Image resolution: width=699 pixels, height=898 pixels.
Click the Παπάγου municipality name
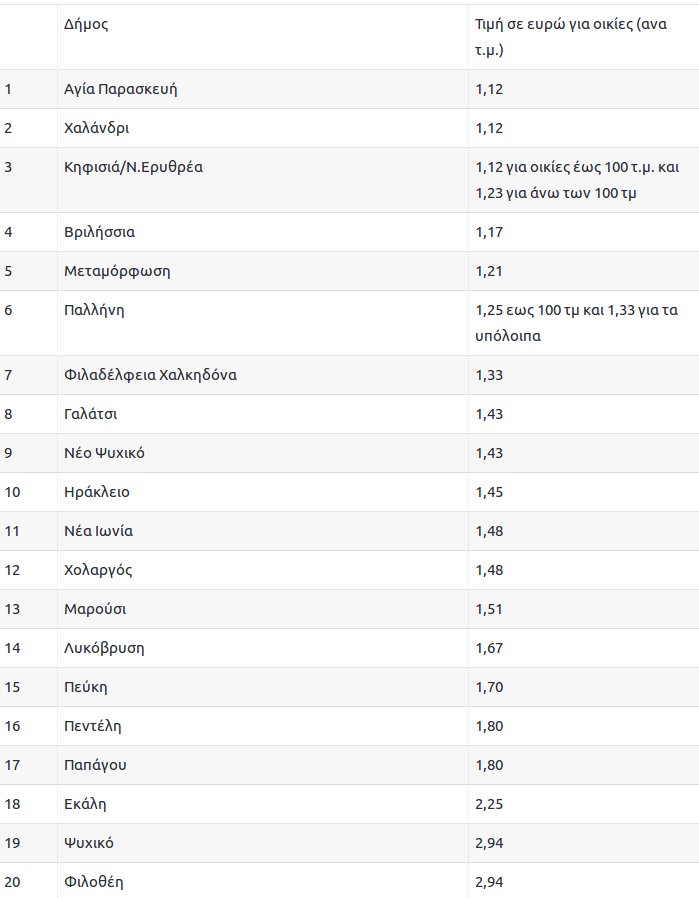point(95,766)
